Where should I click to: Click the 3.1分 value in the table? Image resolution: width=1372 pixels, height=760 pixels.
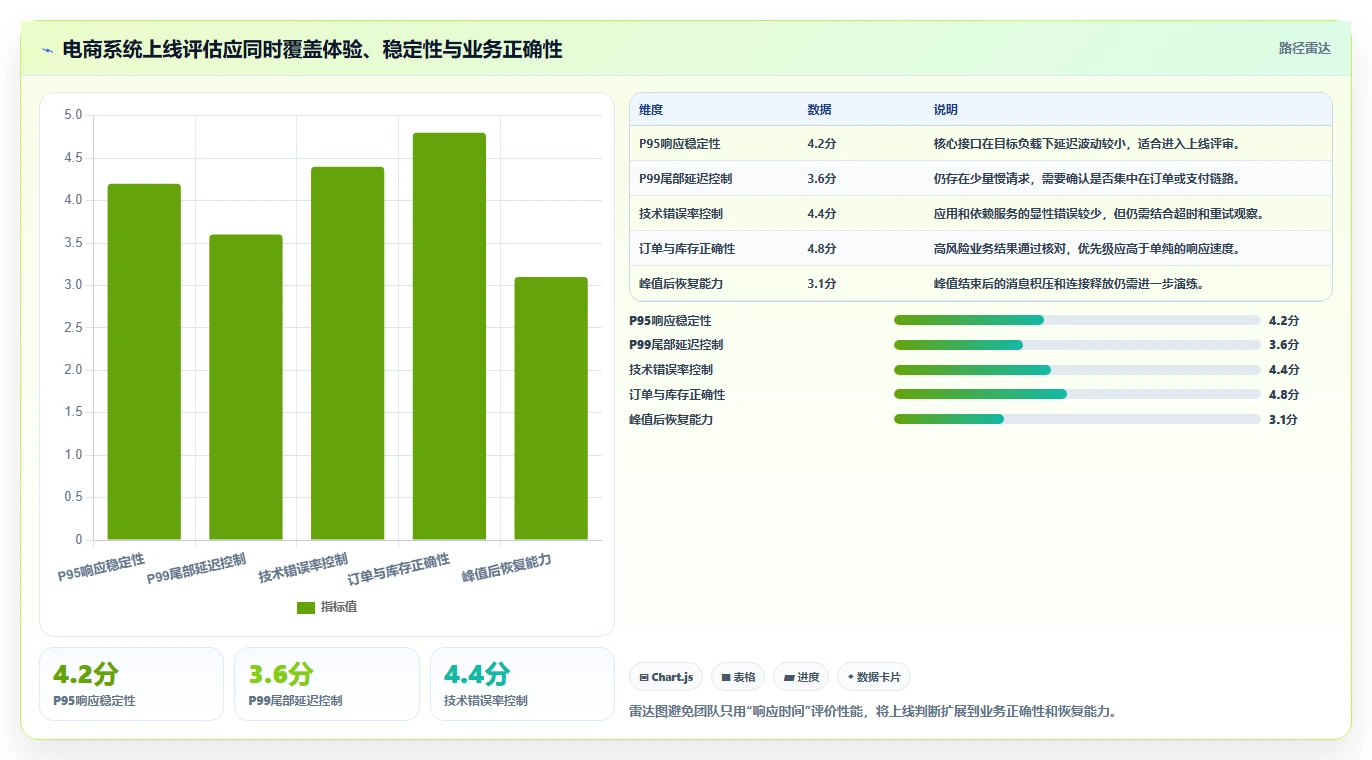click(x=822, y=284)
